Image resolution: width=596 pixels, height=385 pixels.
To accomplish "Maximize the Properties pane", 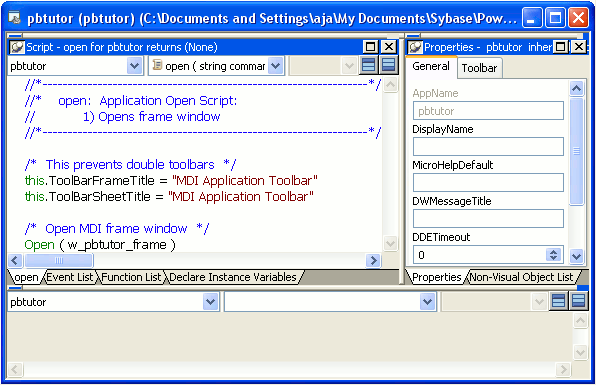I will [x=560, y=47].
